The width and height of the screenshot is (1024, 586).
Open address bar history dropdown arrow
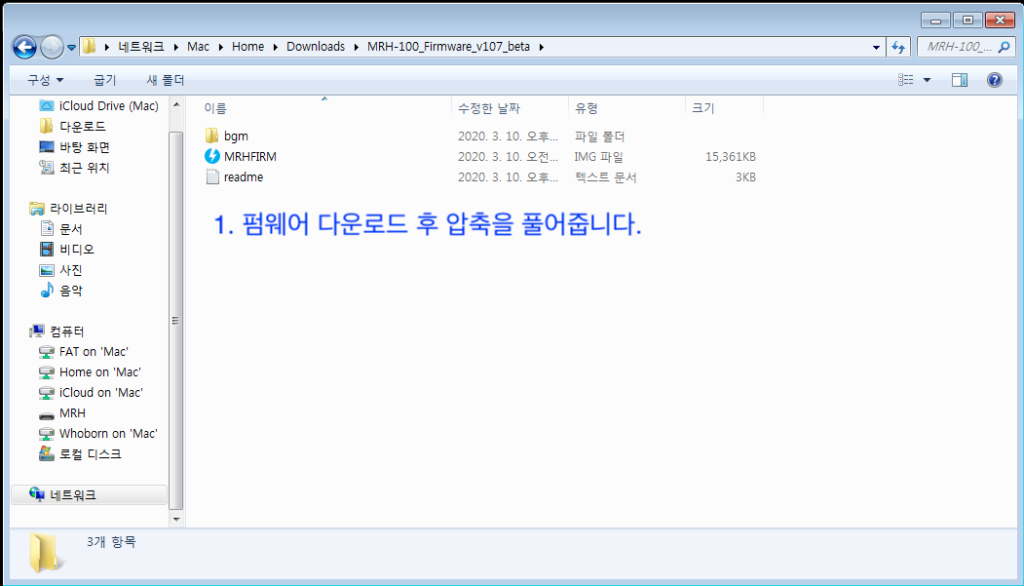click(876, 47)
